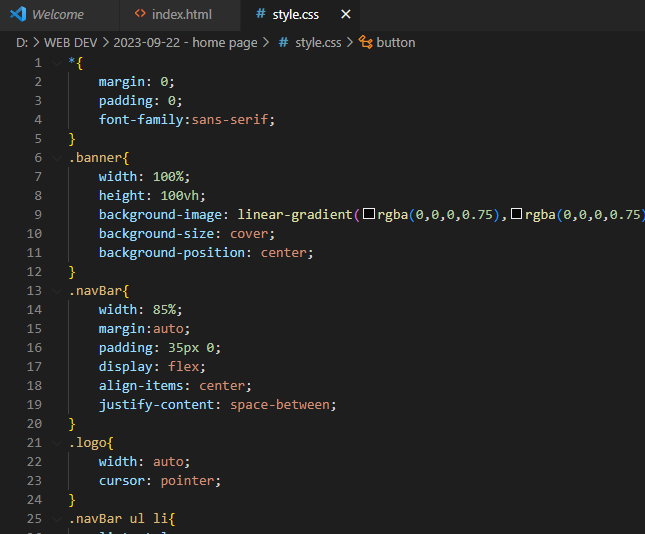
Task: Click the VS Code logo on Welcome tab
Action: coord(18,14)
